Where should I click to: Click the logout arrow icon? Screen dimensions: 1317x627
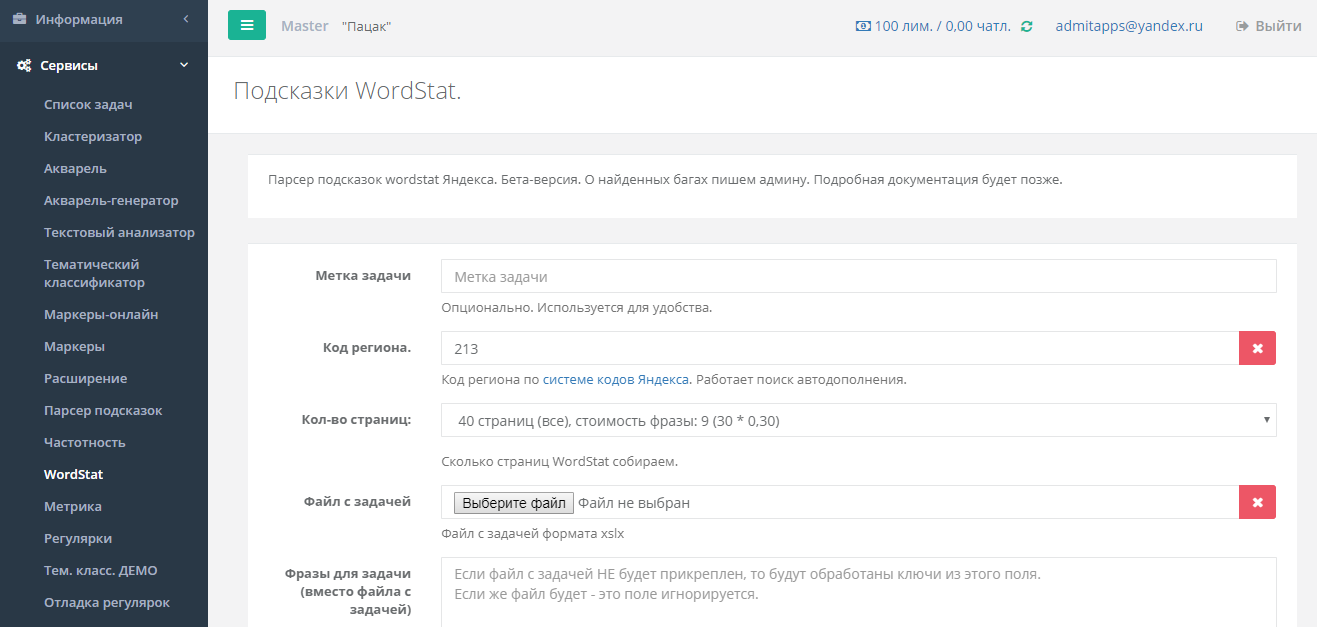[x=1242, y=26]
